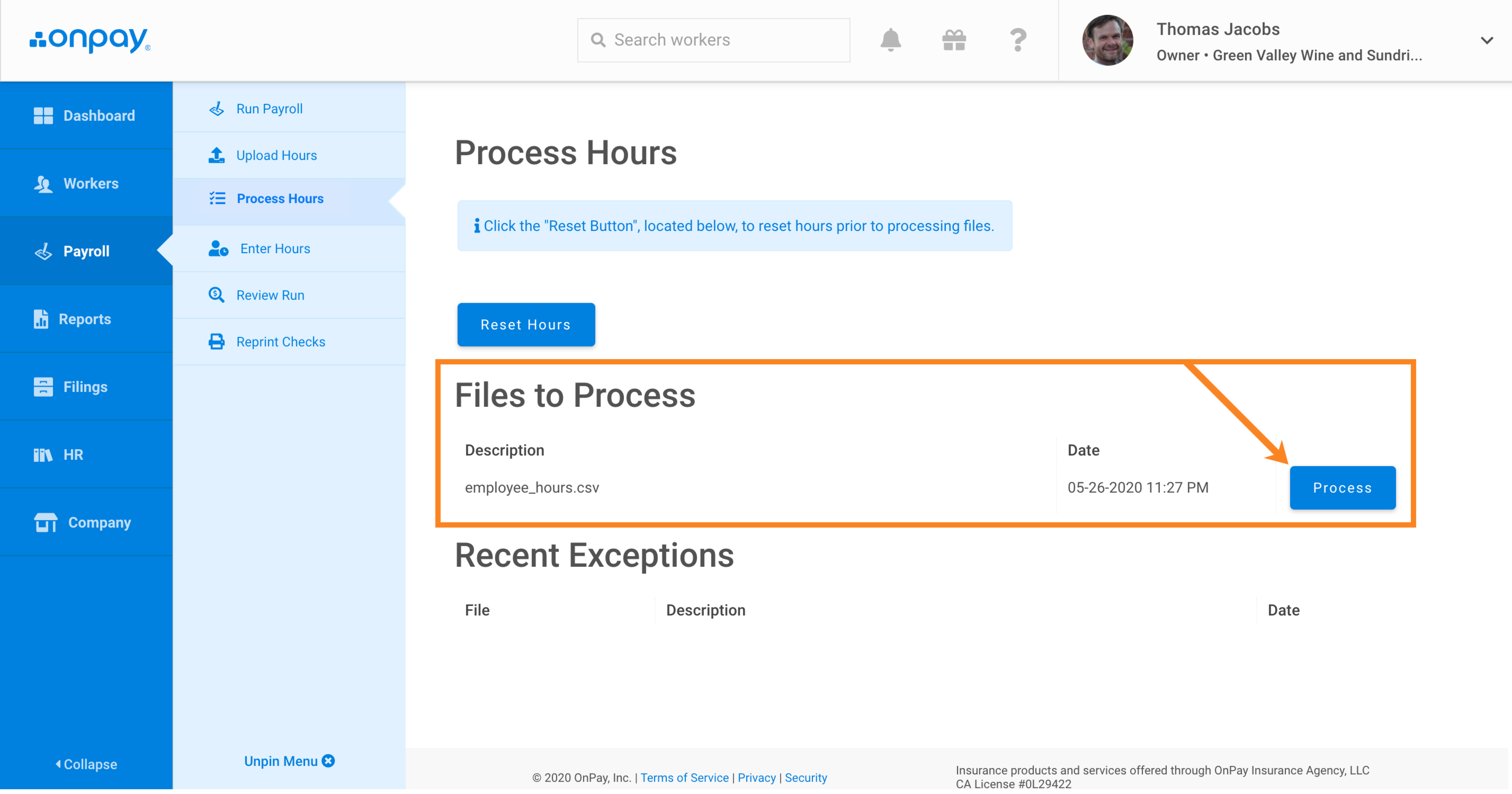Click the File column header
The width and height of the screenshot is (1512, 794).
[477, 610]
